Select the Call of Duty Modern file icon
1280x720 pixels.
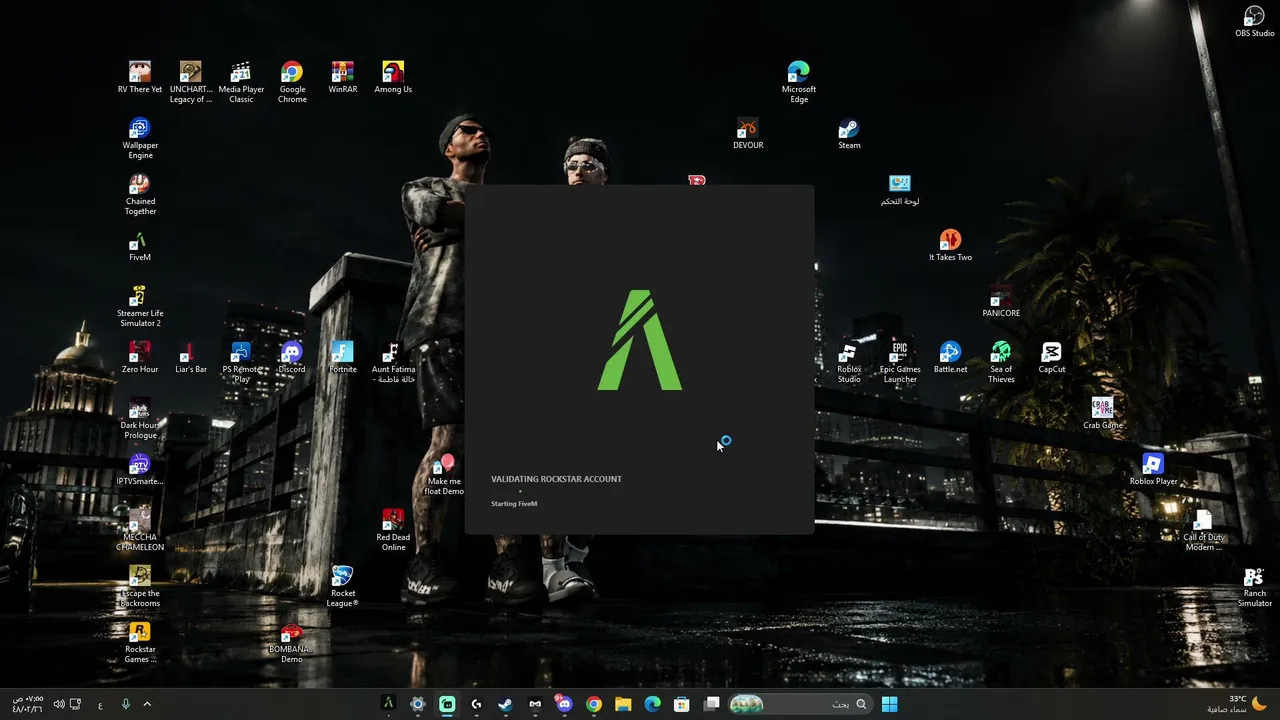[x=1204, y=531]
